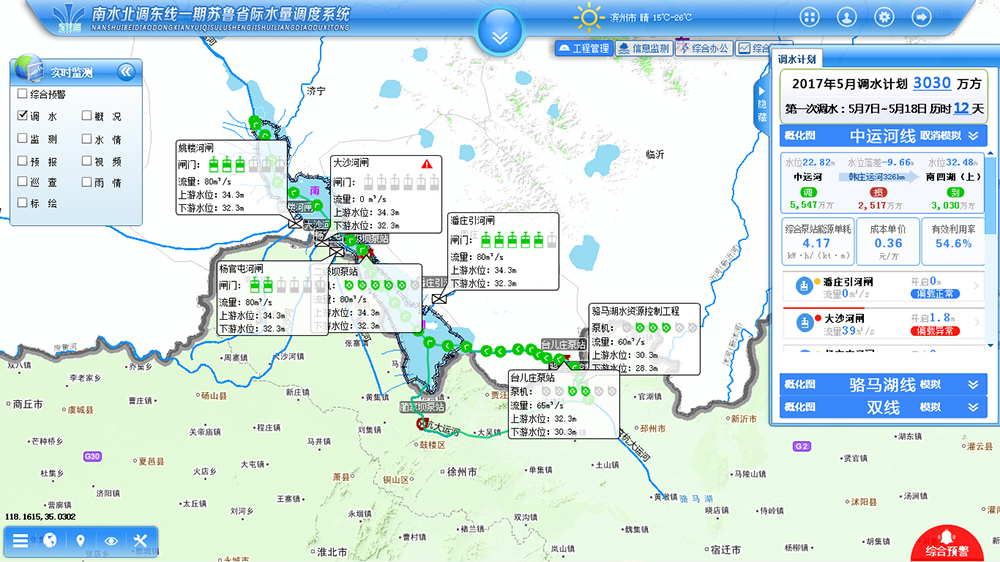Open settings gear in header

884,17
